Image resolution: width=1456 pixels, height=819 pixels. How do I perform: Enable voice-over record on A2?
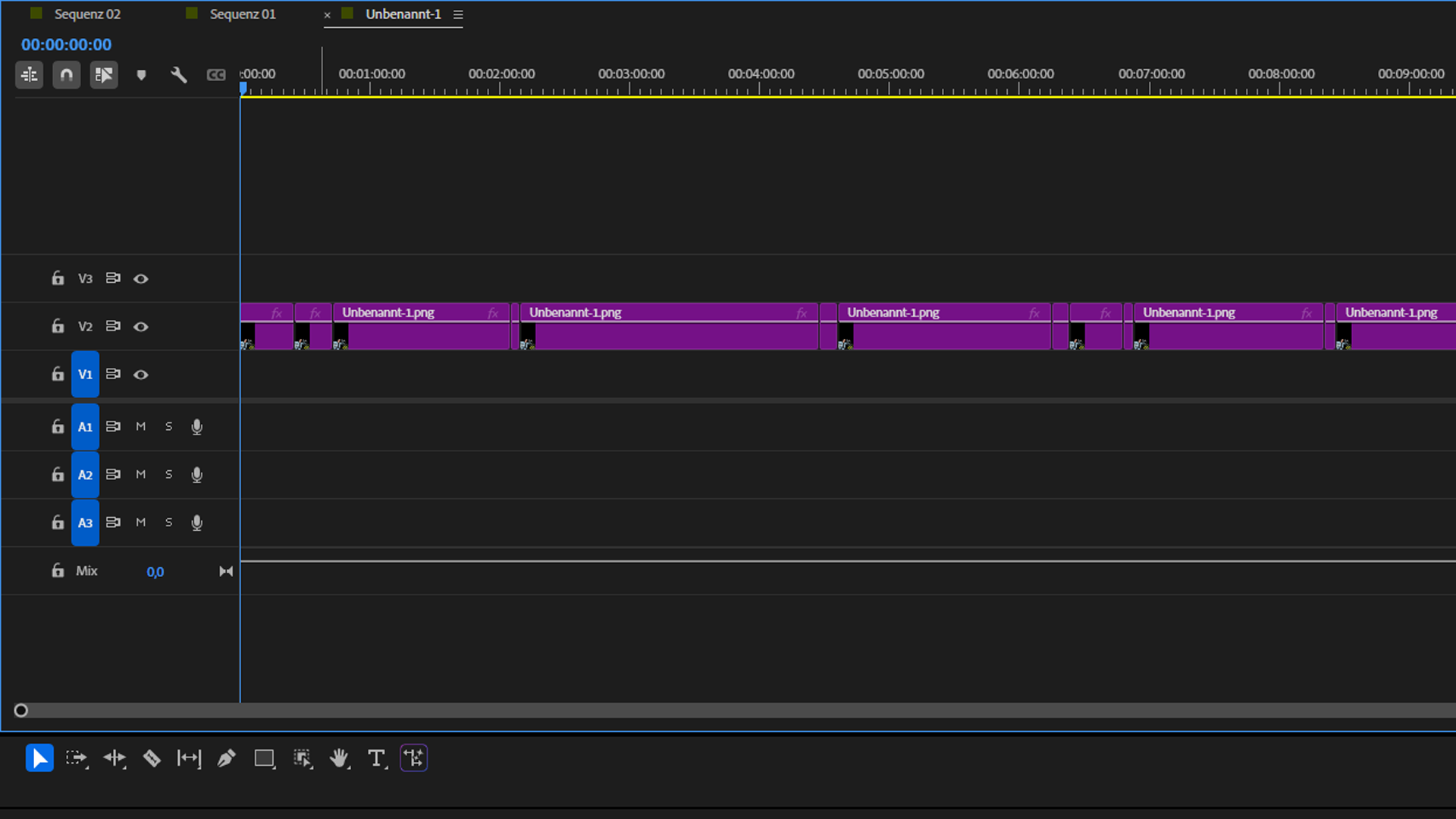(x=197, y=475)
